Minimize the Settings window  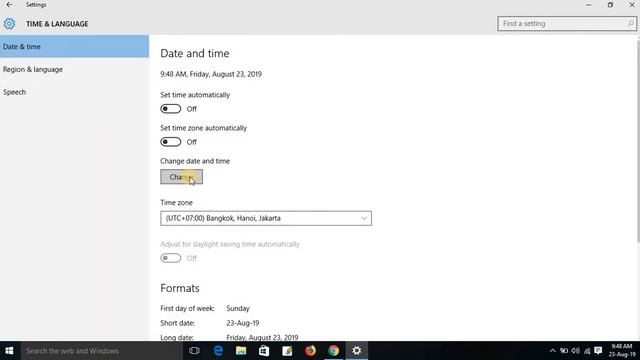click(589, 5)
